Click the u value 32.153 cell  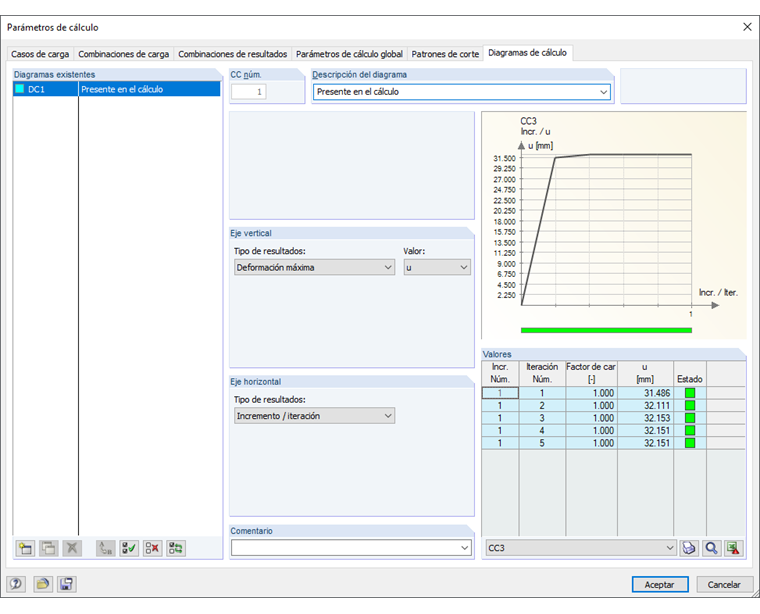pyautogui.click(x=645, y=418)
